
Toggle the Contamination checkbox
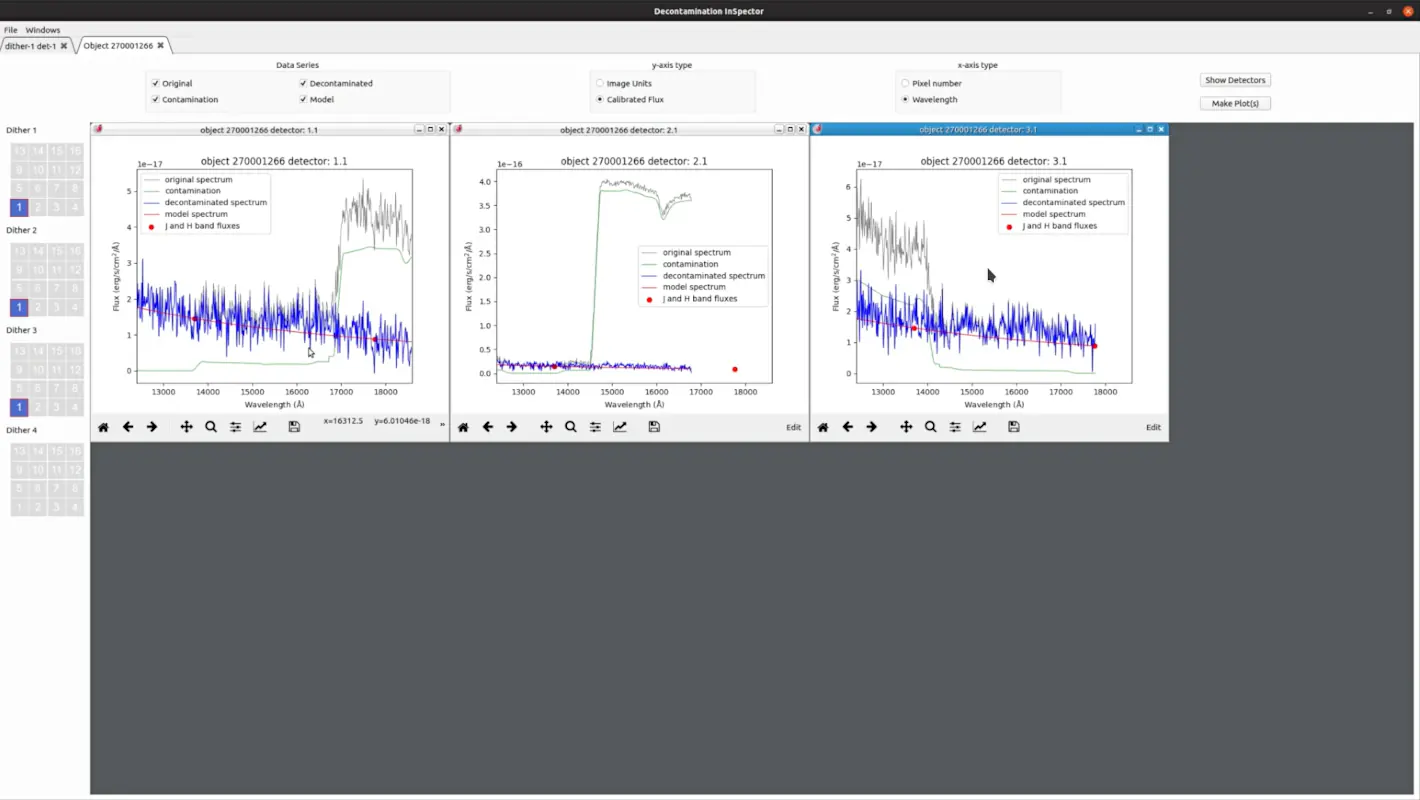[155, 100]
